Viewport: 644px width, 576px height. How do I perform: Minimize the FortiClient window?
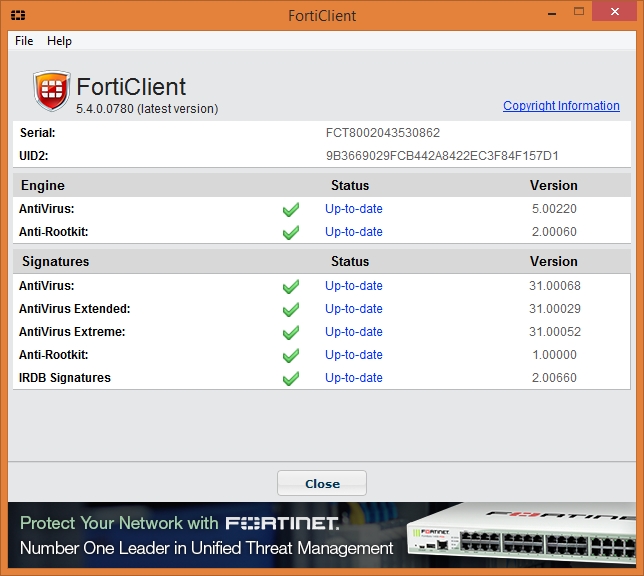point(552,14)
